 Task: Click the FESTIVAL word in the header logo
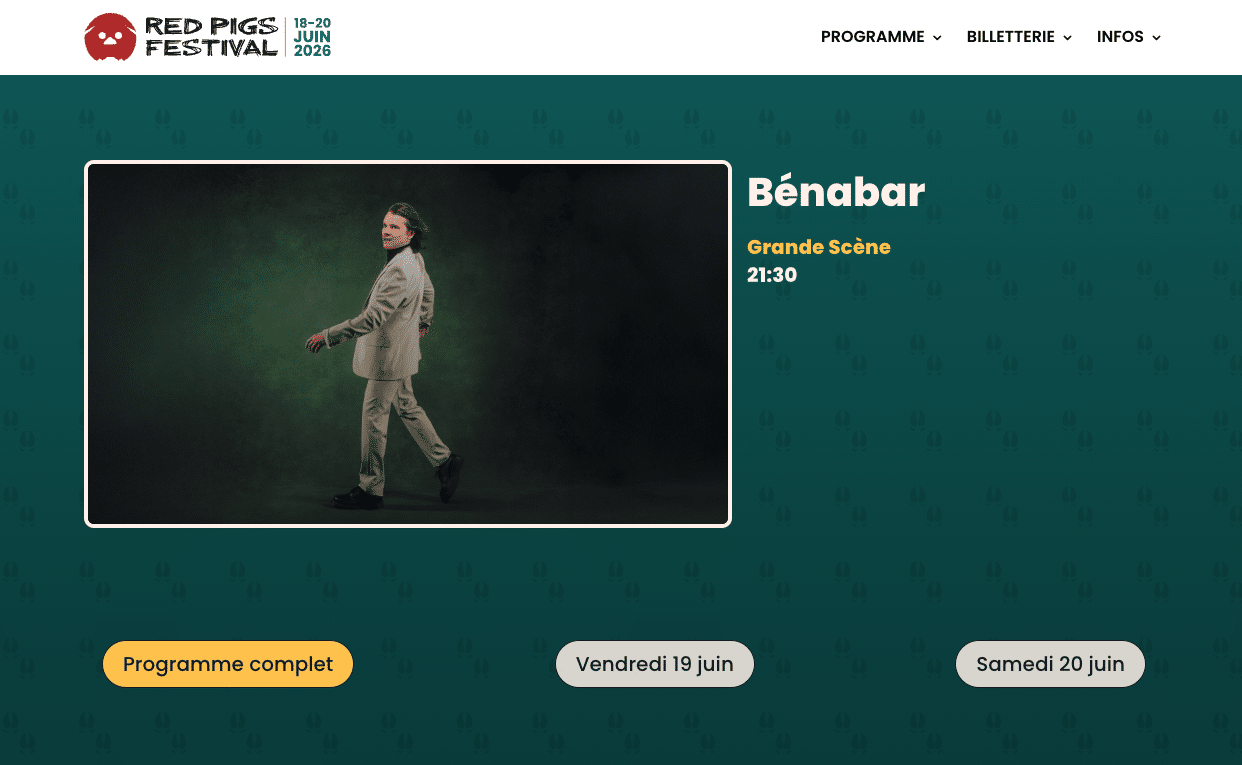211,47
